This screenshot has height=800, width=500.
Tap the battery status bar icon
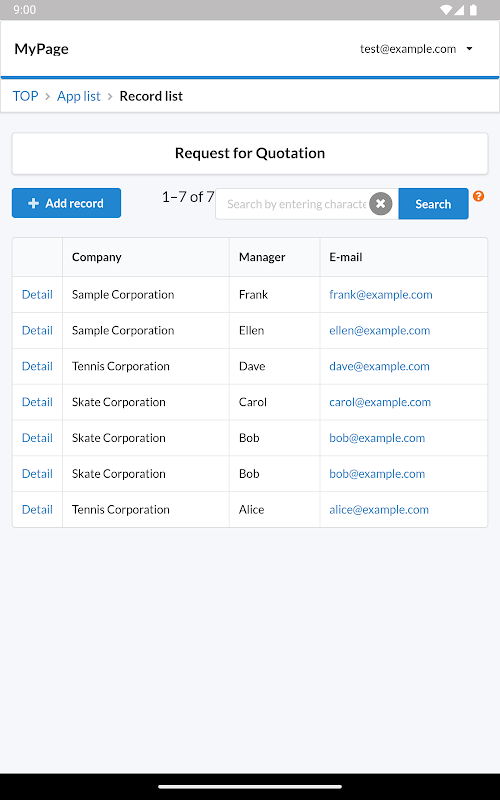[x=473, y=10]
